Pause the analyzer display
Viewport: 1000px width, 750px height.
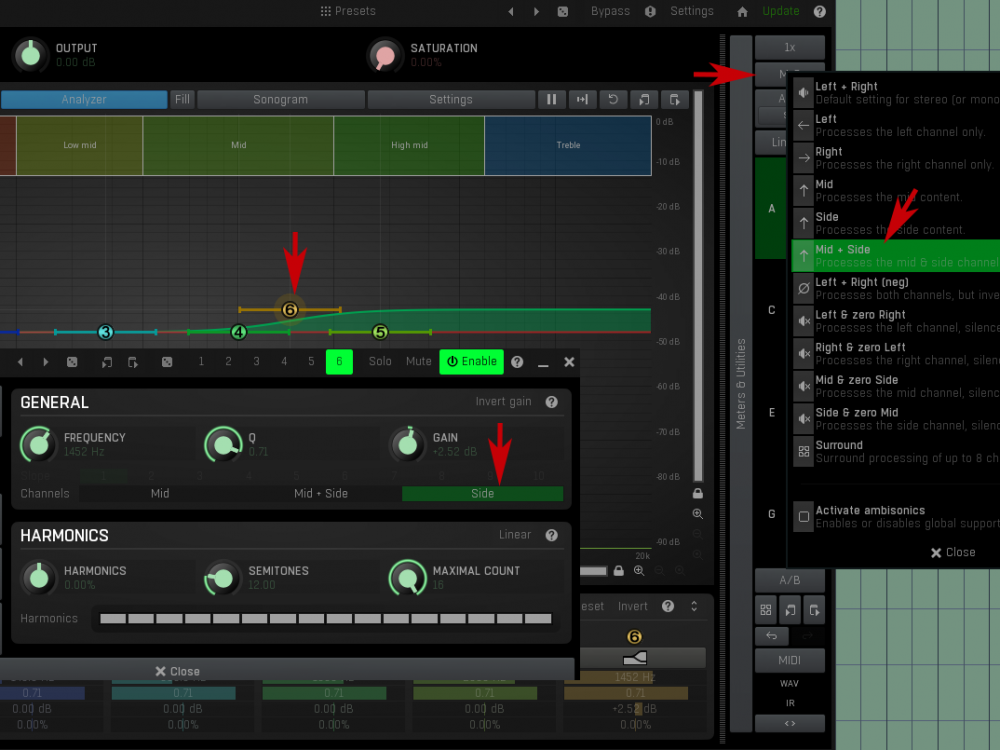[x=552, y=99]
